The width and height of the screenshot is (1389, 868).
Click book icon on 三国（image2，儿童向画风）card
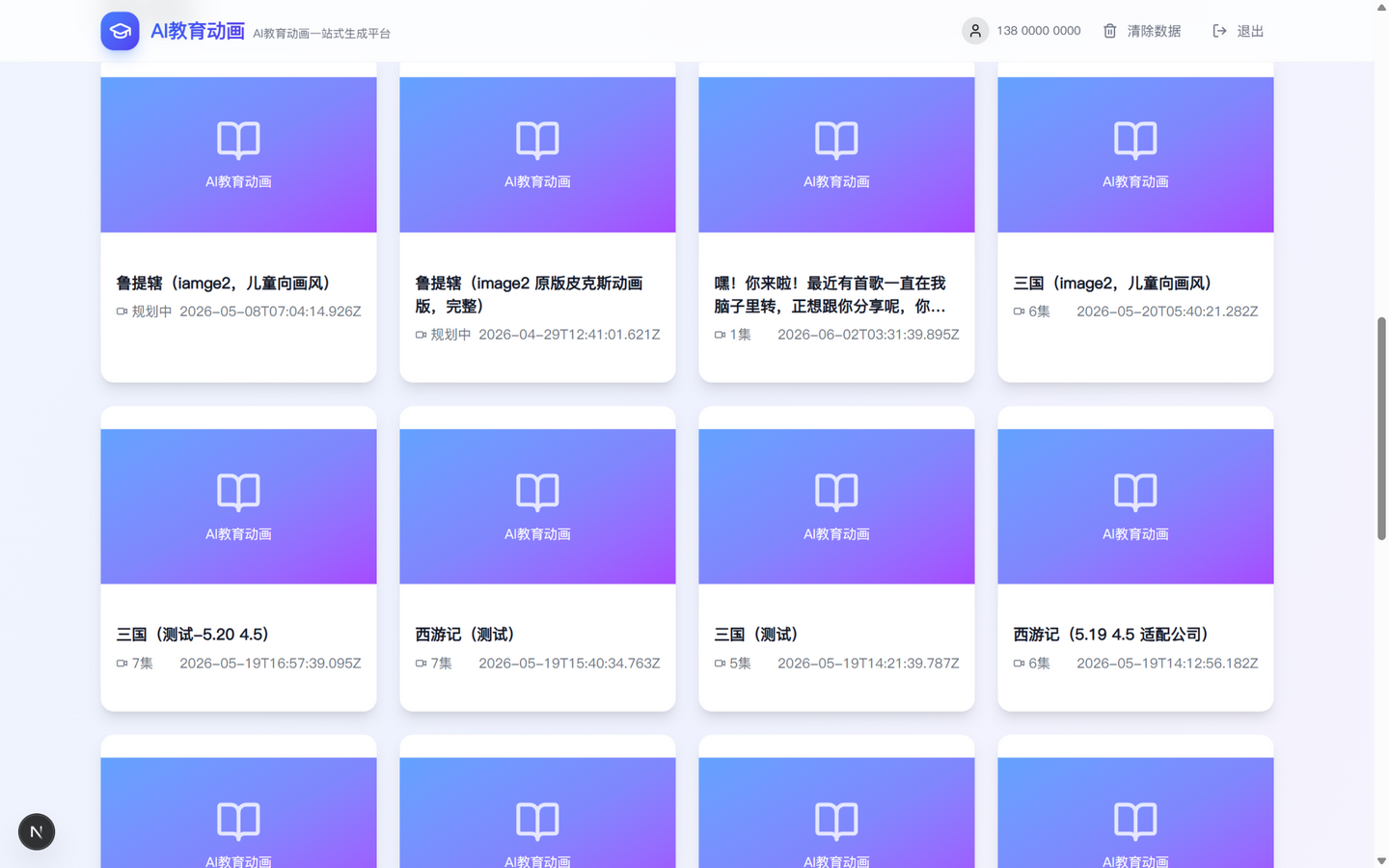click(1135, 141)
